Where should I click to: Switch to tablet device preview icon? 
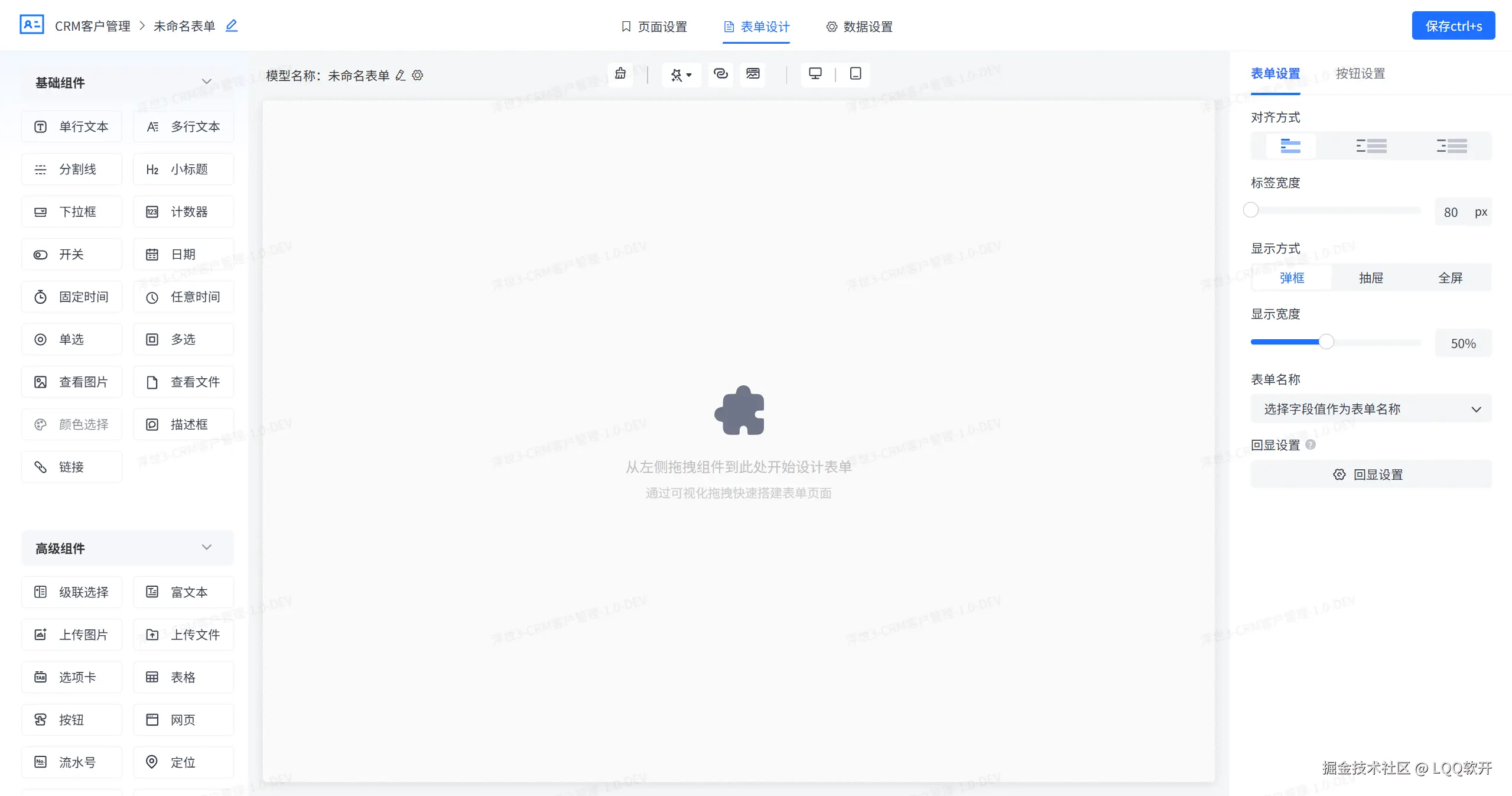pyautogui.click(x=855, y=74)
